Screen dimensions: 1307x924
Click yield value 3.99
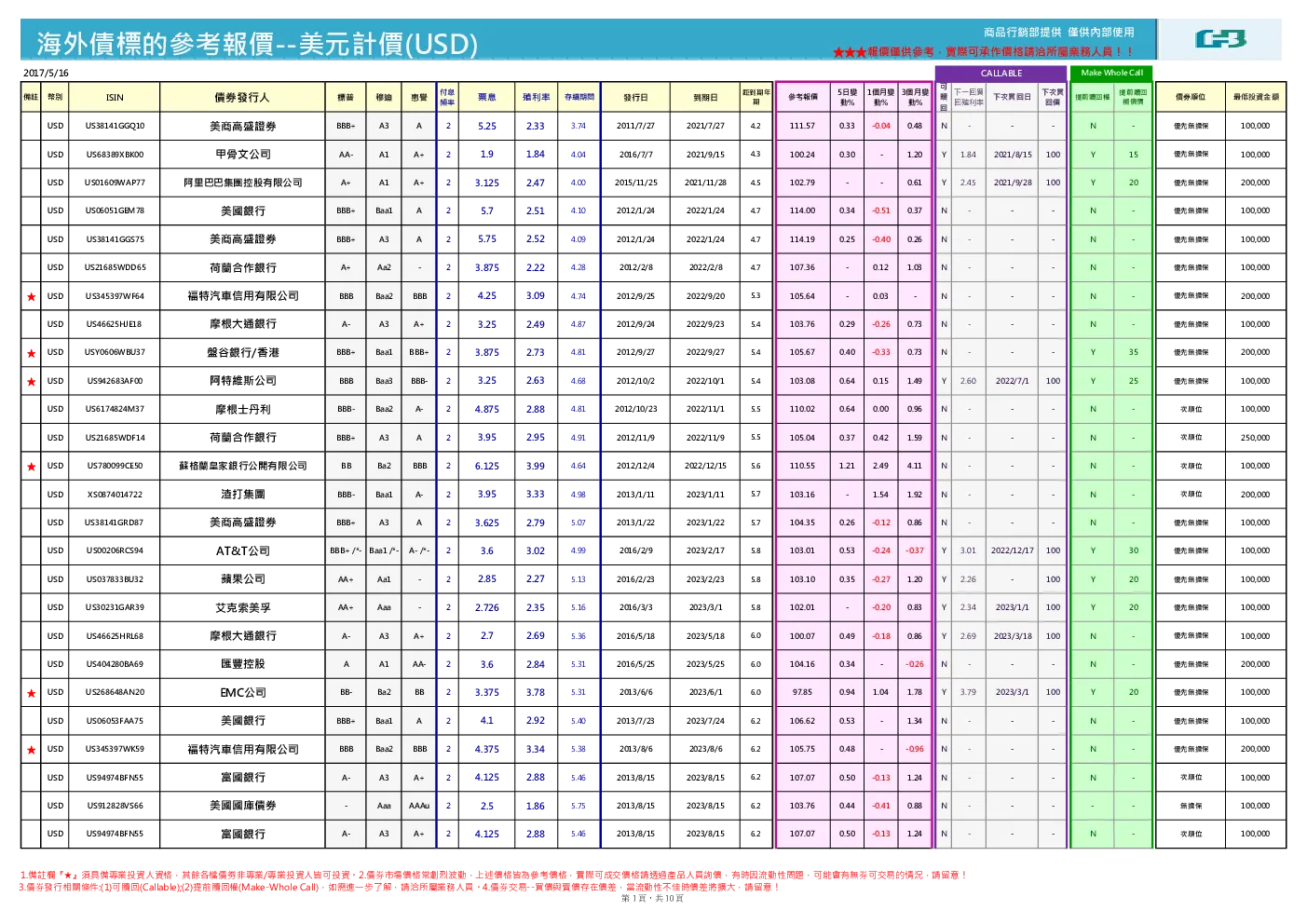(536, 466)
